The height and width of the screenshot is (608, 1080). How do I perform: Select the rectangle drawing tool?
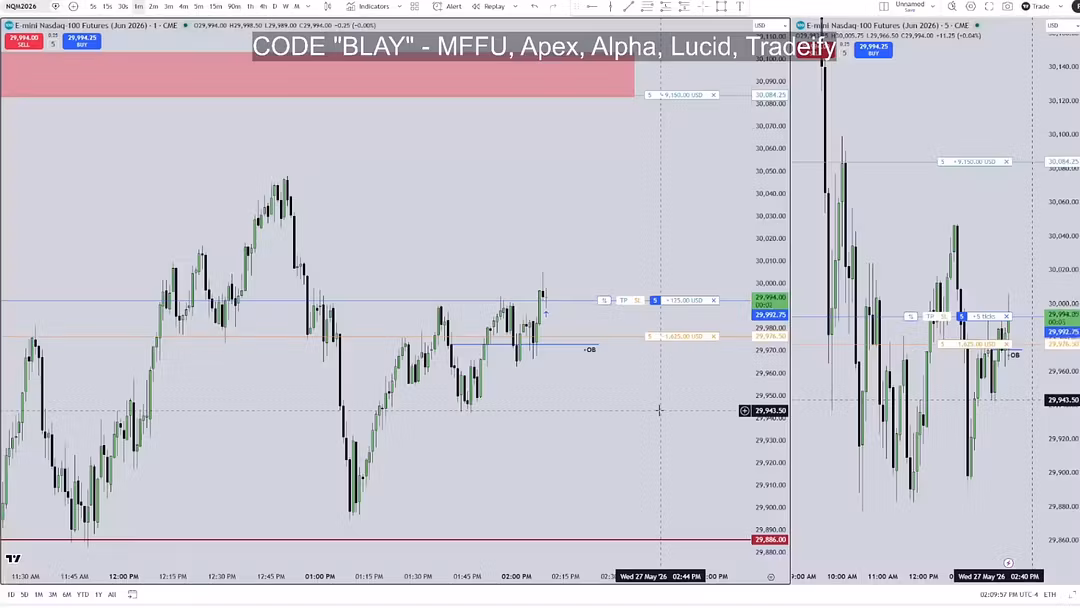pos(721,6)
